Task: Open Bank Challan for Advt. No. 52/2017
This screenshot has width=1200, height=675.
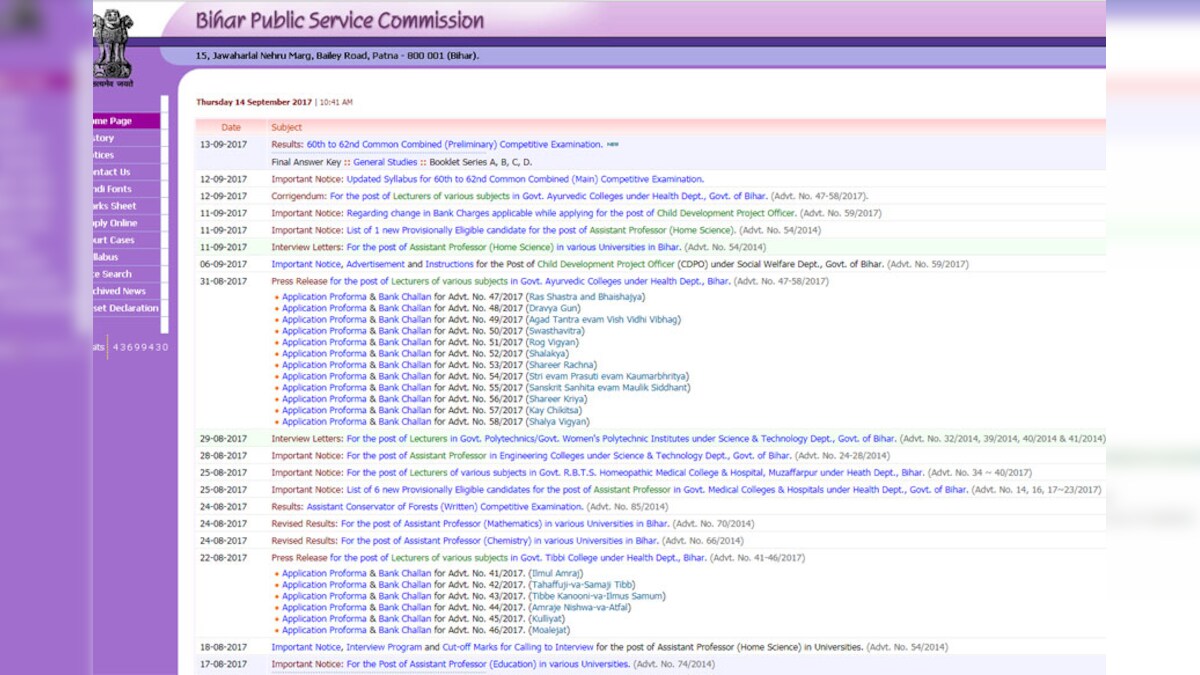Action: [x=405, y=354]
